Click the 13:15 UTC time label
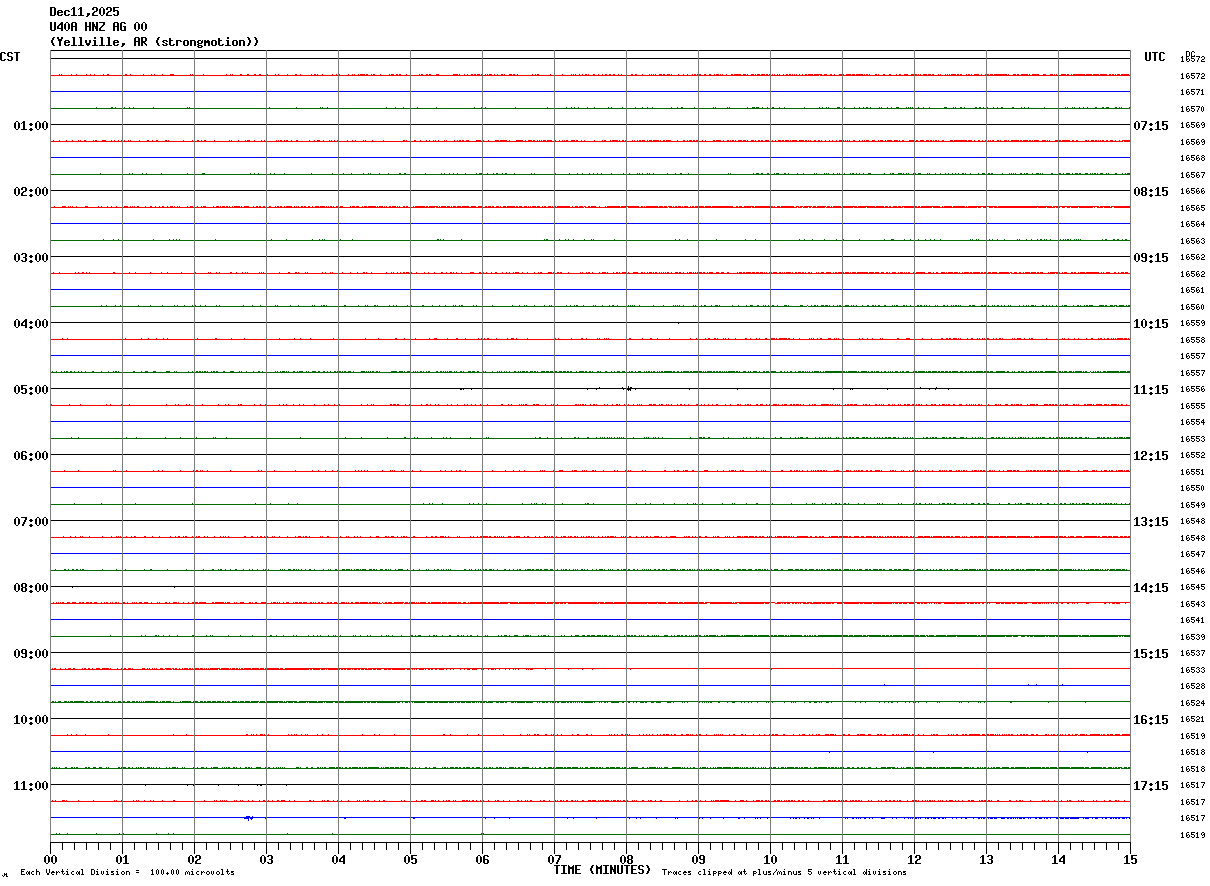 point(1151,522)
